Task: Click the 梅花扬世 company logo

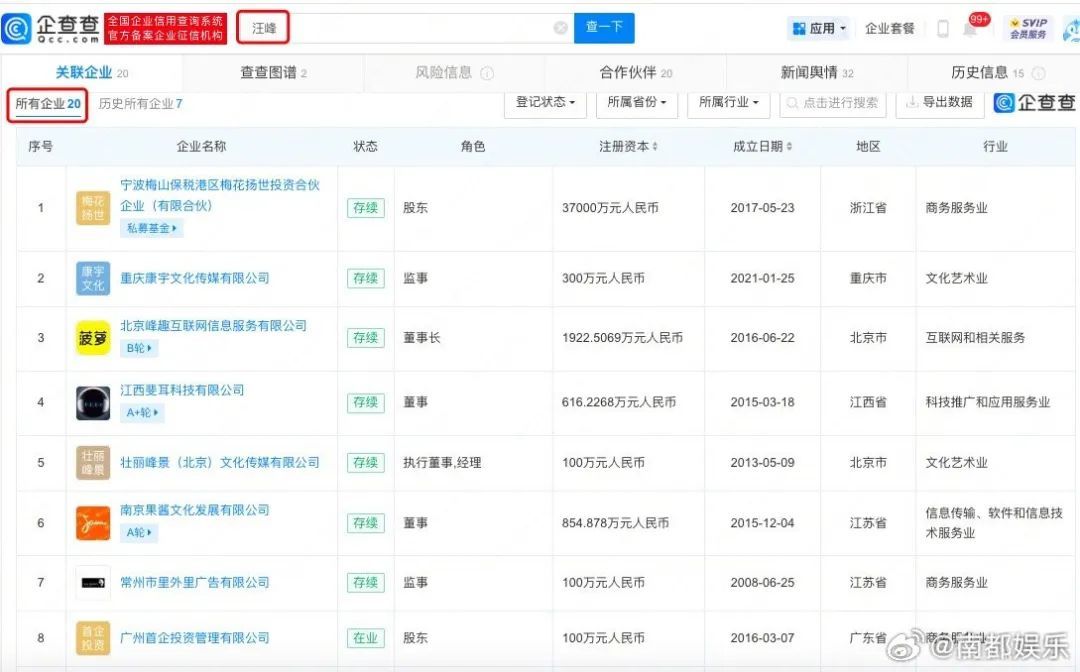Action: click(93, 208)
